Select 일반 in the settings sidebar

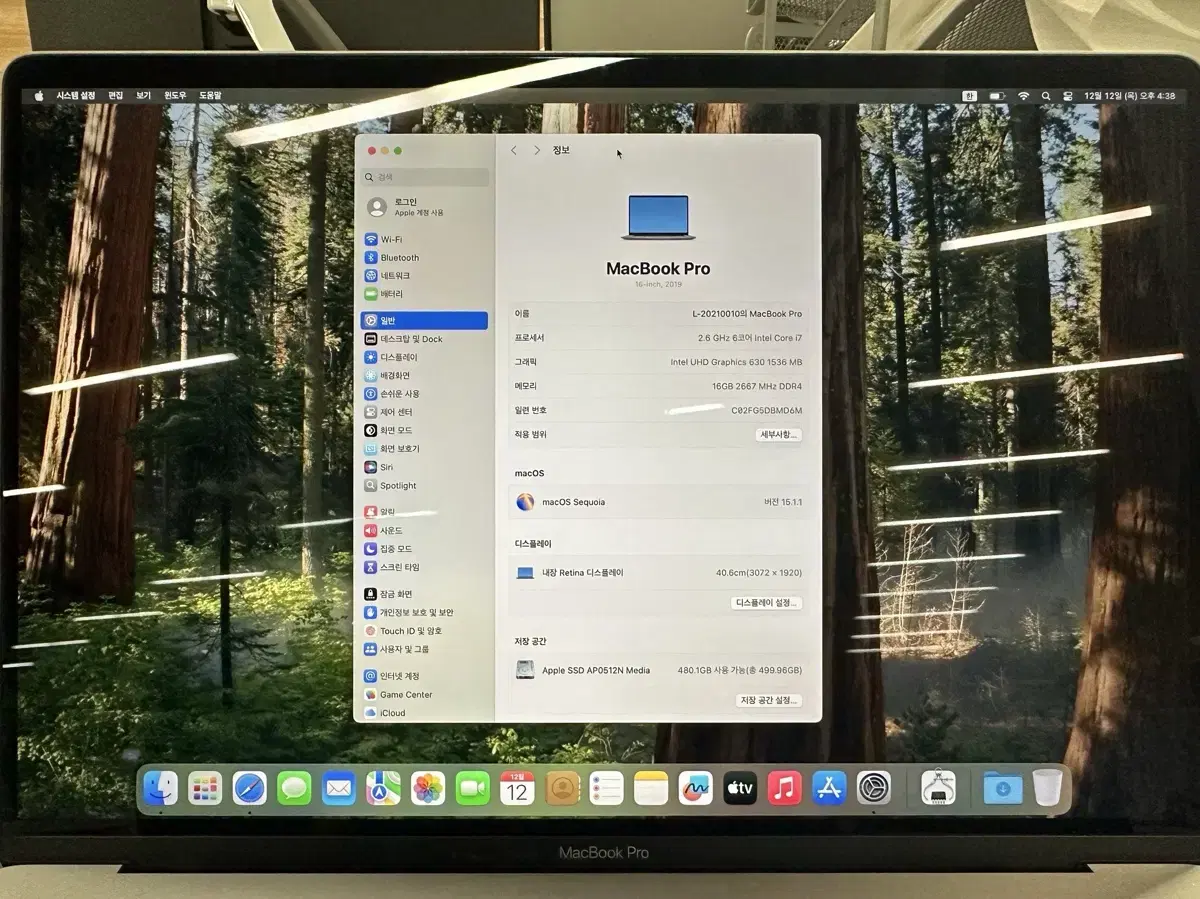[425, 321]
